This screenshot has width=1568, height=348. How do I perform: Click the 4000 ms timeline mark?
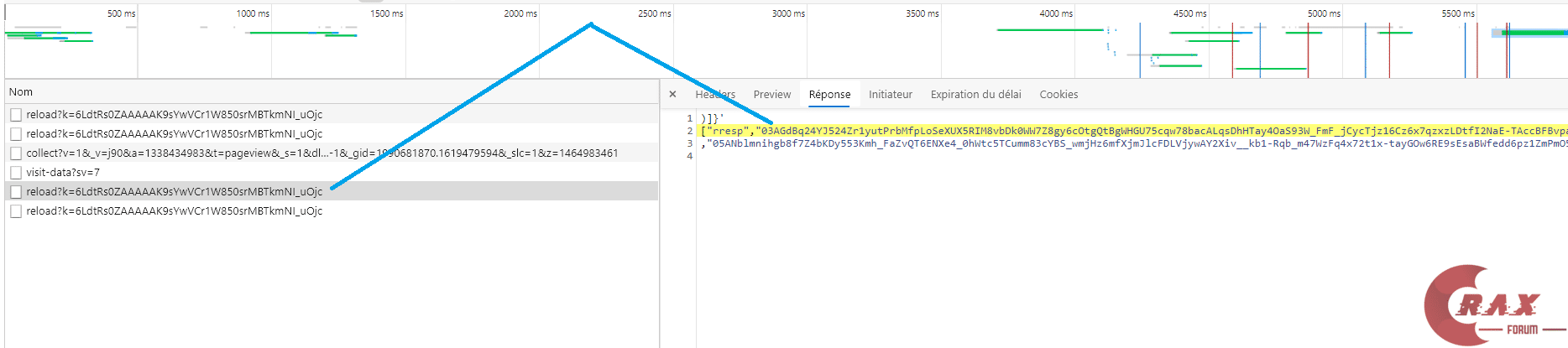tap(1056, 13)
